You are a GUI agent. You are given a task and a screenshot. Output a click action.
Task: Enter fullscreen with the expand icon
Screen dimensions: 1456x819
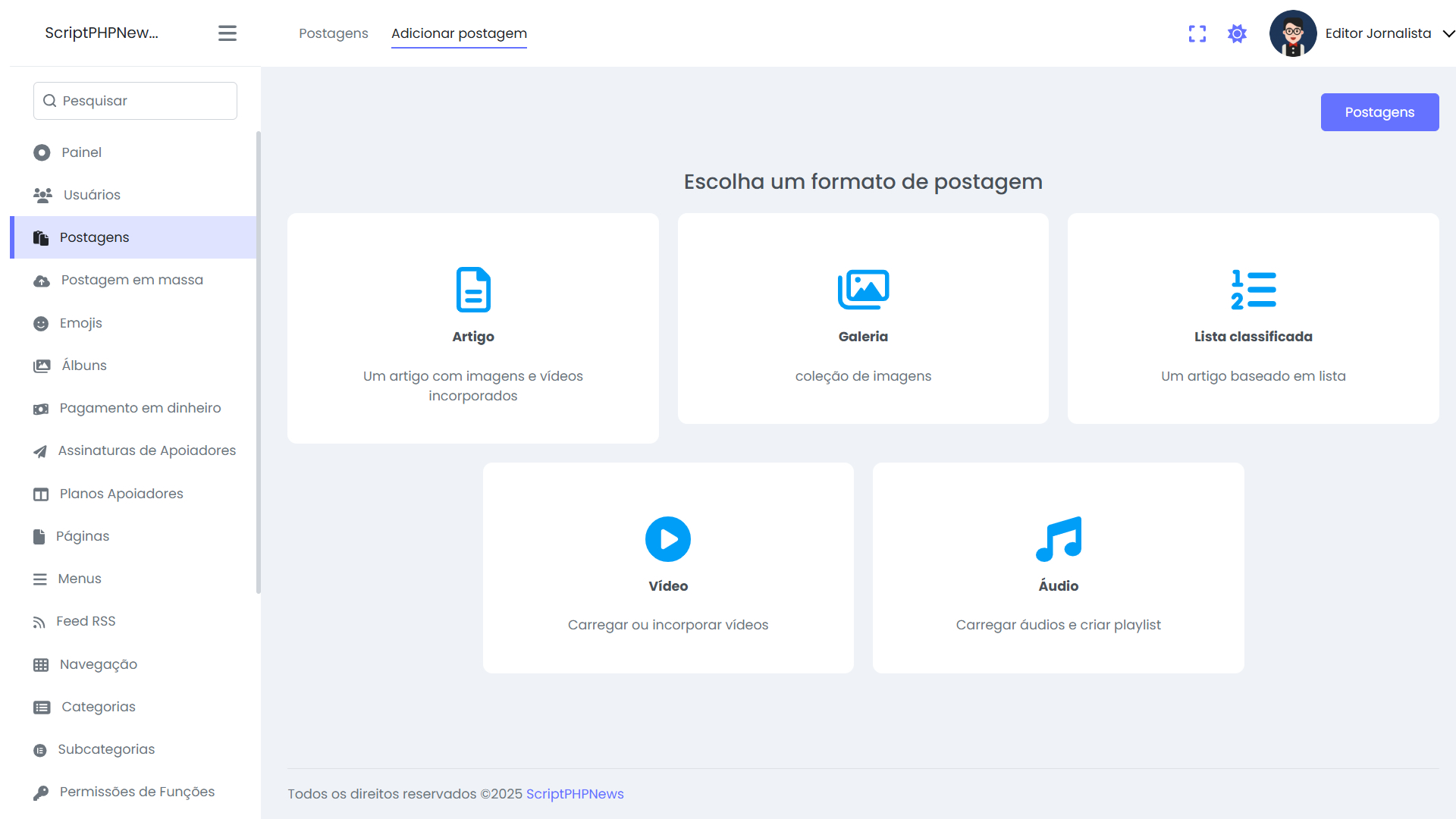pos(1197,33)
